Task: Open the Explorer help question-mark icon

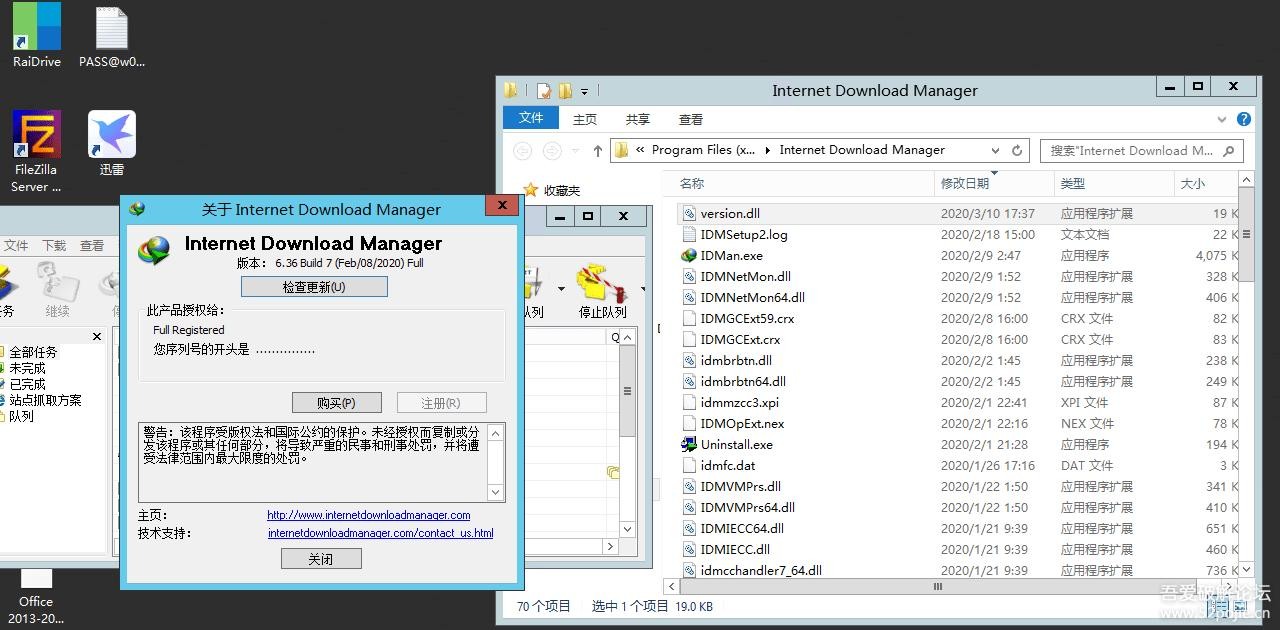Action: coord(1244,119)
